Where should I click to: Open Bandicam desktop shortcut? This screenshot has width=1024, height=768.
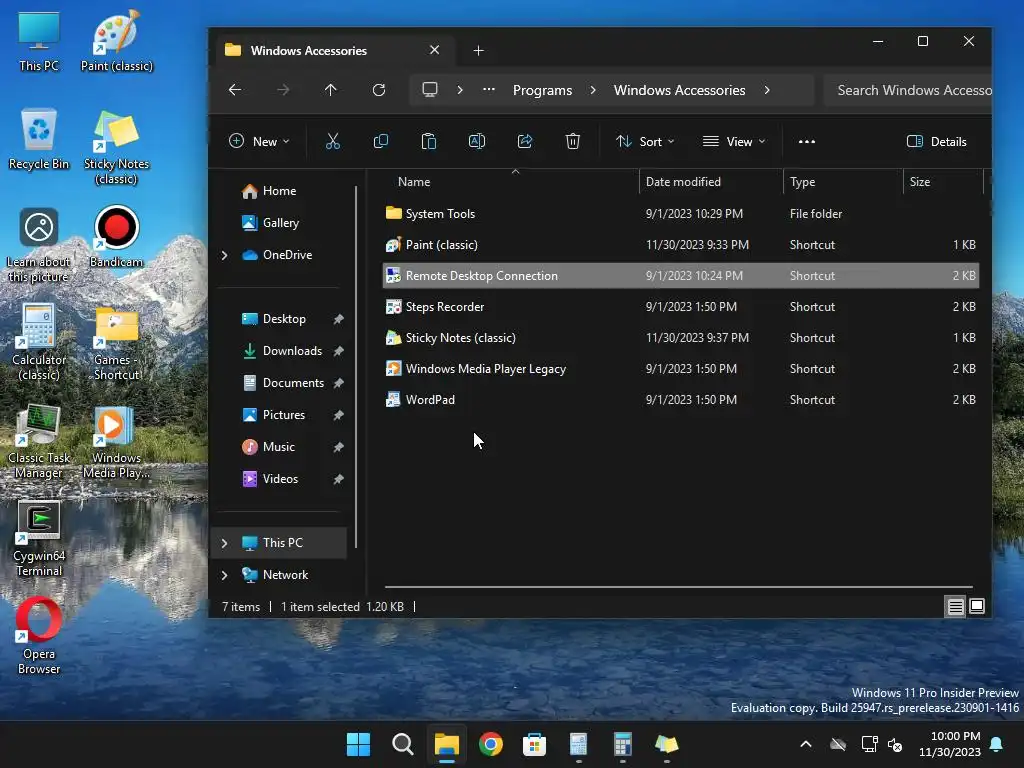coord(116,236)
